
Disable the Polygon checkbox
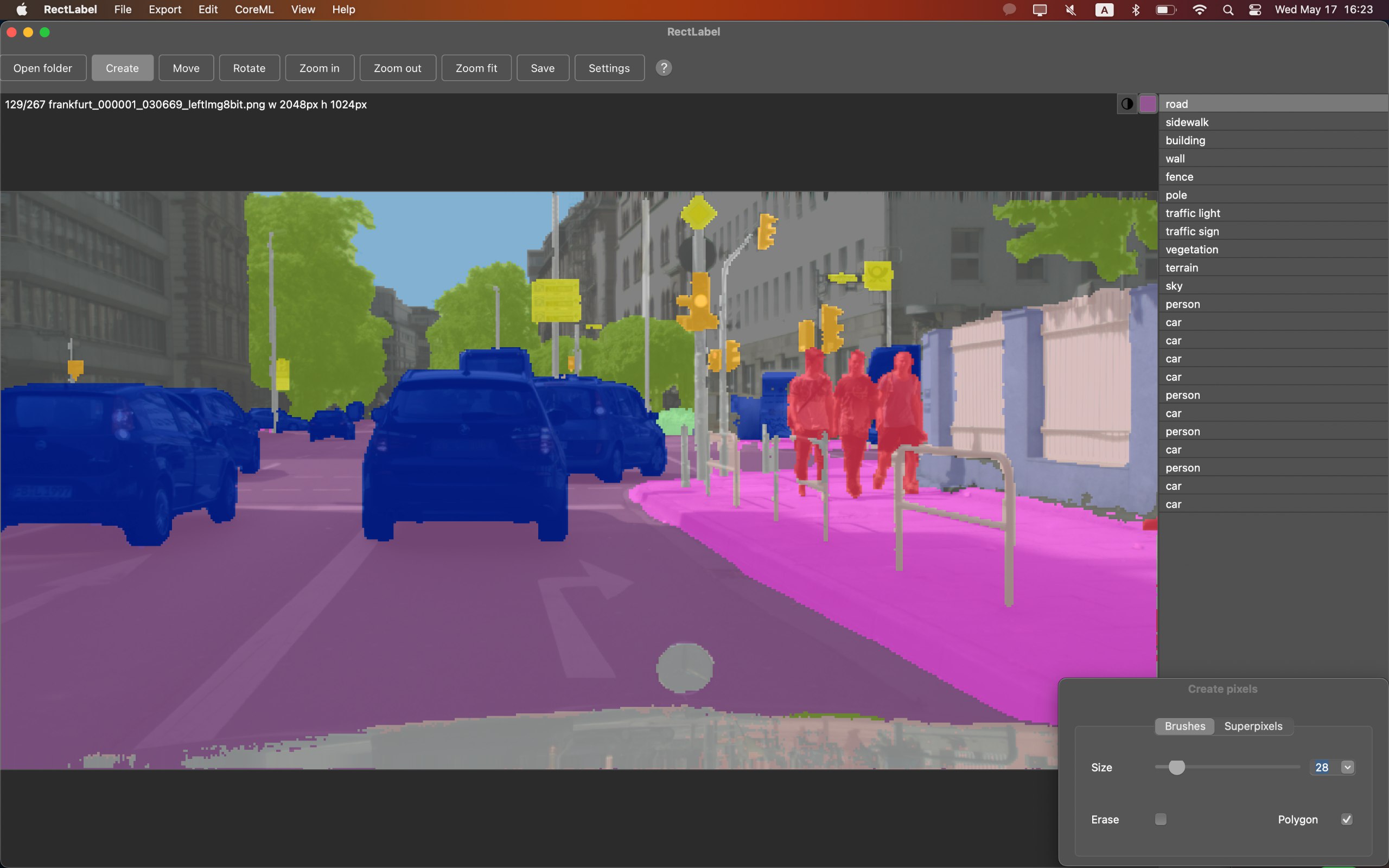tap(1347, 819)
